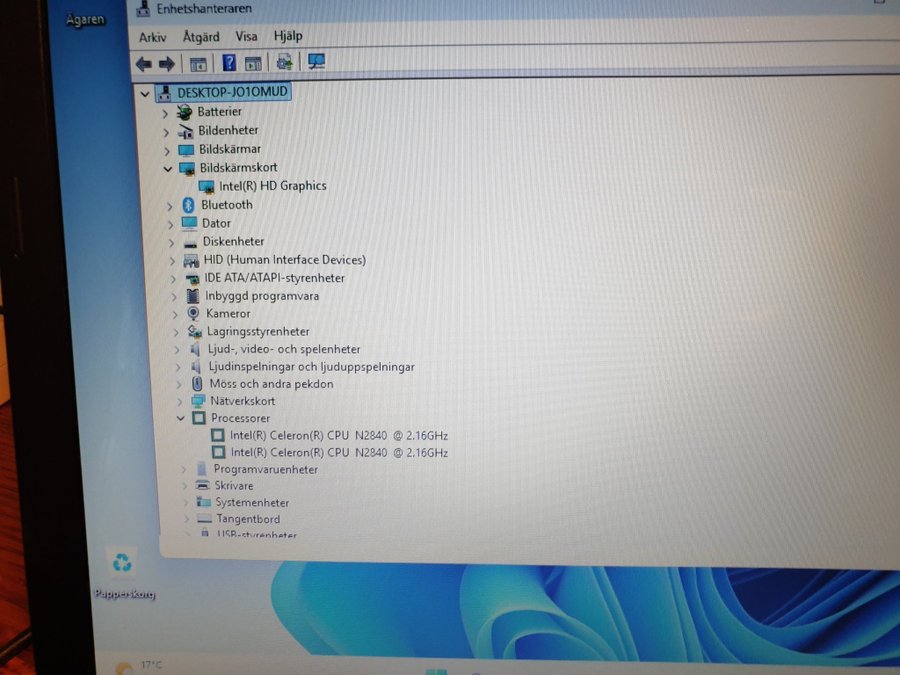
Task: Click the Bildenheter imaging device icon
Action: pos(185,132)
